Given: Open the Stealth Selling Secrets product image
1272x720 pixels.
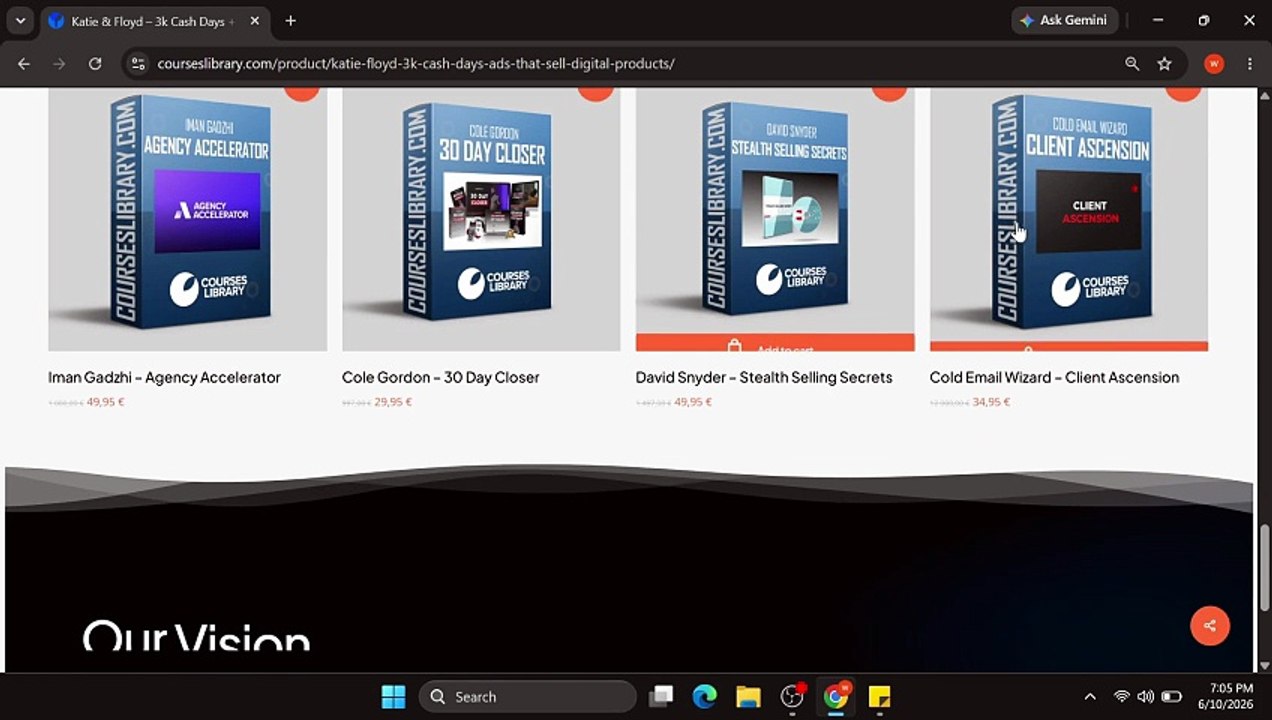Looking at the screenshot, I should click(x=775, y=211).
